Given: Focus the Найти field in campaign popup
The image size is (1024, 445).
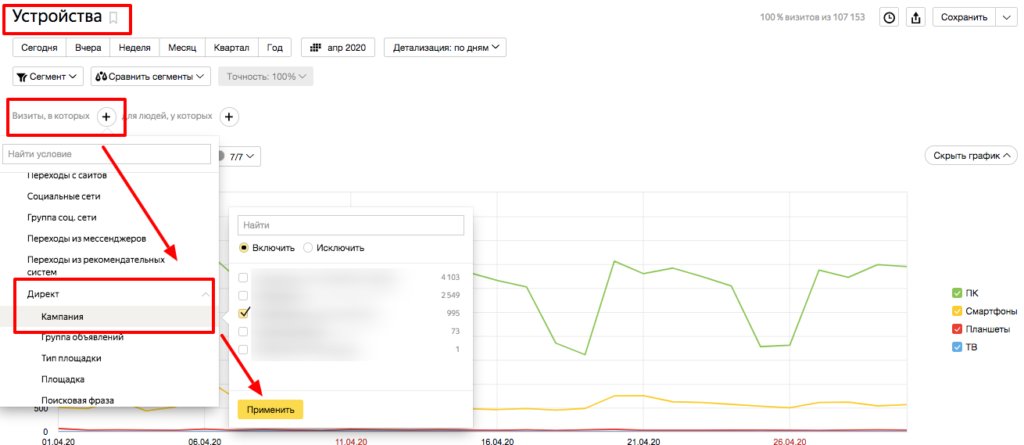Looking at the screenshot, I should coord(351,225).
